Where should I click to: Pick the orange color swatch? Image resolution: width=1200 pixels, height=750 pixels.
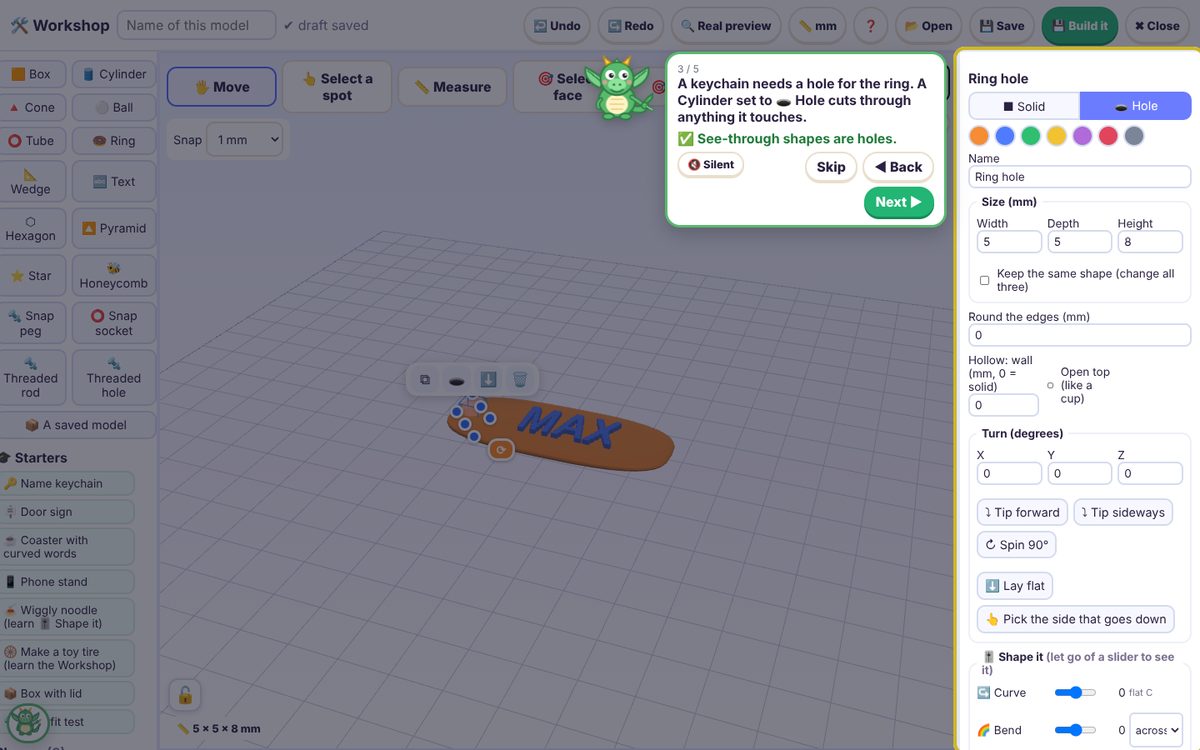979,136
